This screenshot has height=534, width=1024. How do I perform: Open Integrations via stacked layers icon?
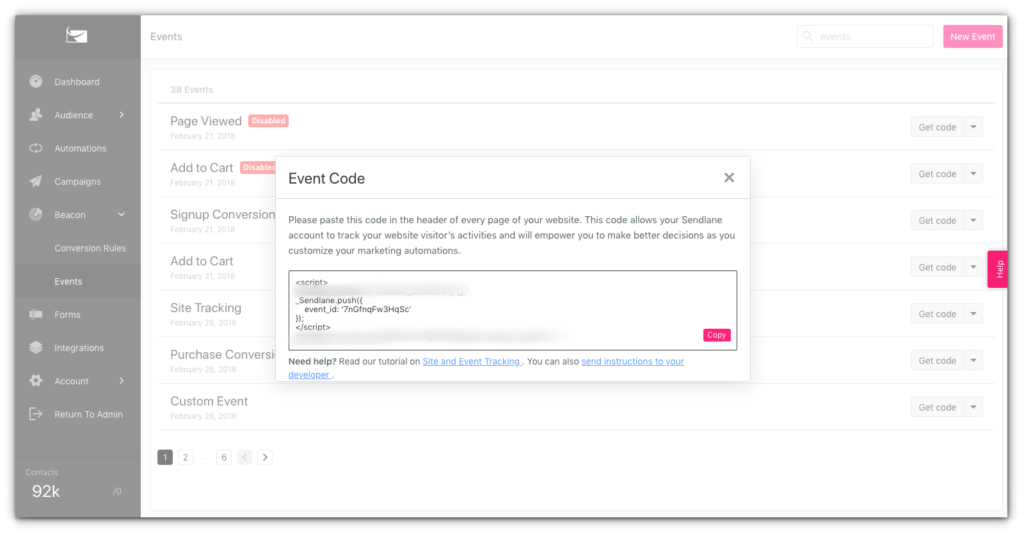(36, 348)
